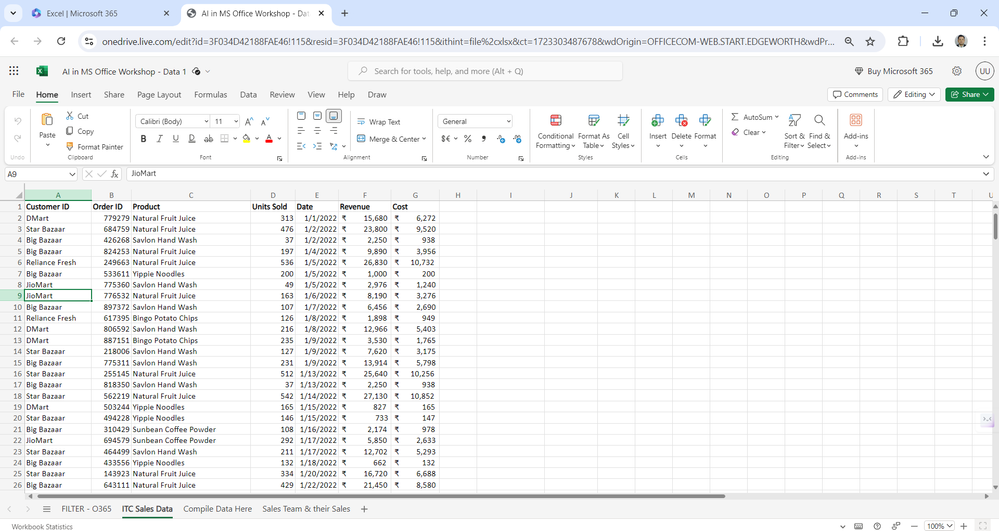The image size is (999, 531).
Task: Toggle Bottom Align vertical alignment
Action: tap(334, 116)
